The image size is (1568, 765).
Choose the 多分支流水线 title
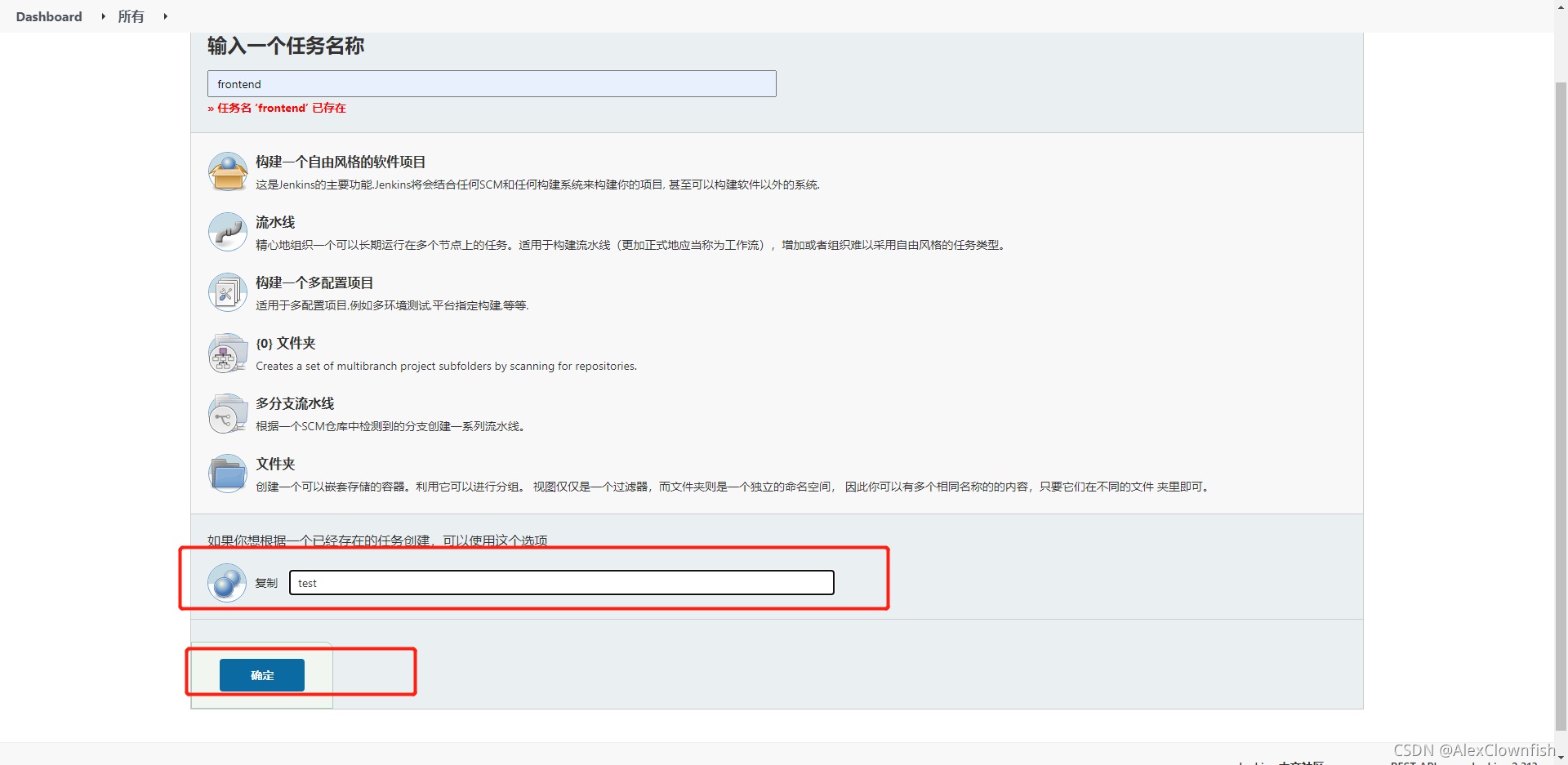click(295, 403)
